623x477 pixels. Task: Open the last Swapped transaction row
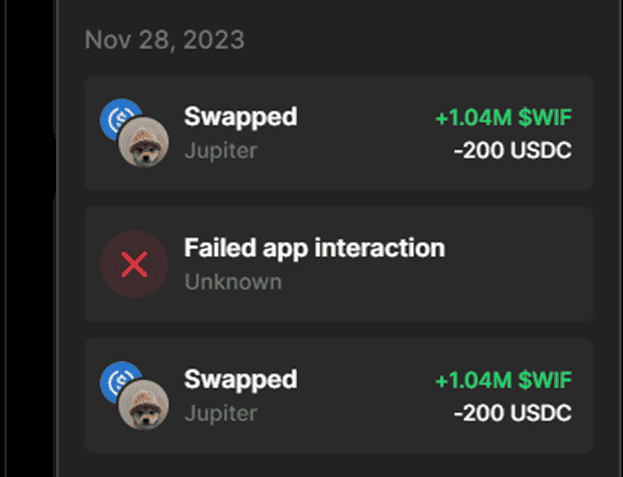(x=338, y=396)
